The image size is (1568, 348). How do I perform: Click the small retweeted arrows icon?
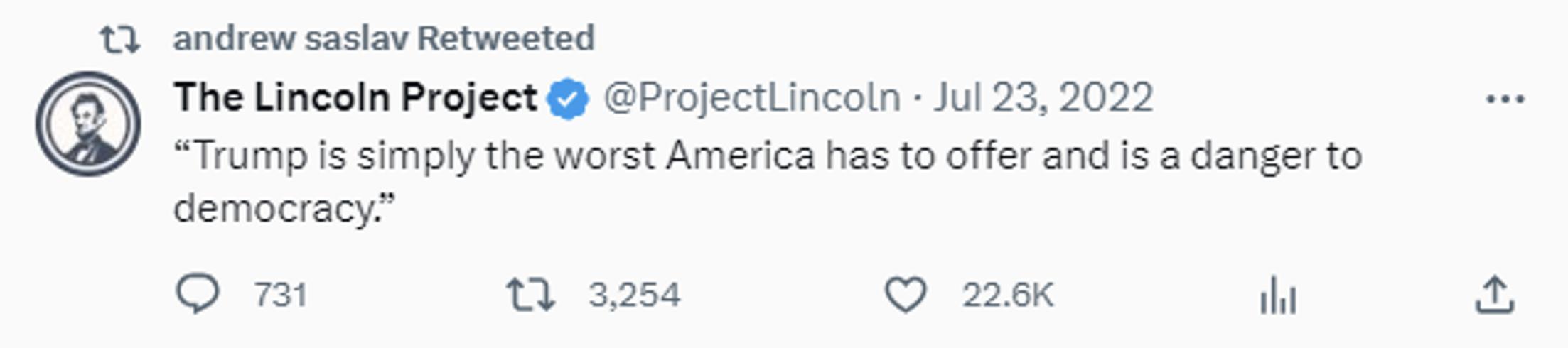point(119,39)
